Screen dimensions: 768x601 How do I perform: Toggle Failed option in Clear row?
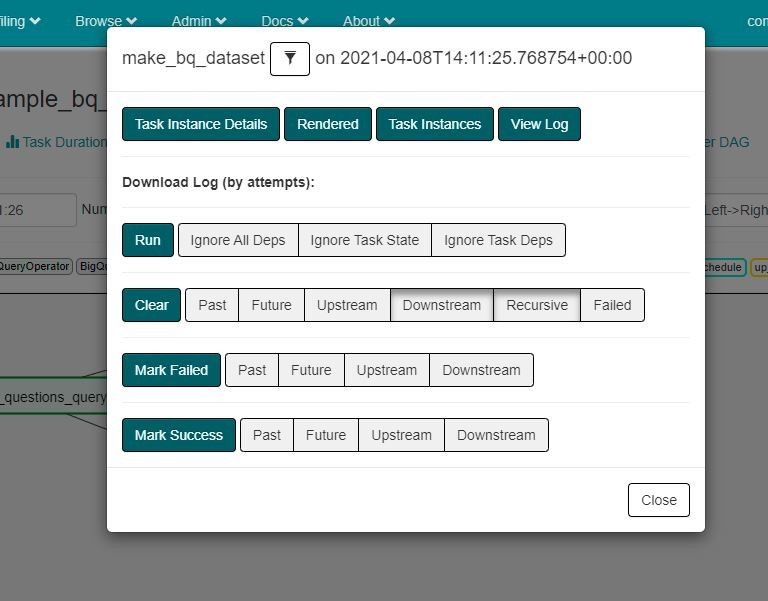[x=612, y=305]
